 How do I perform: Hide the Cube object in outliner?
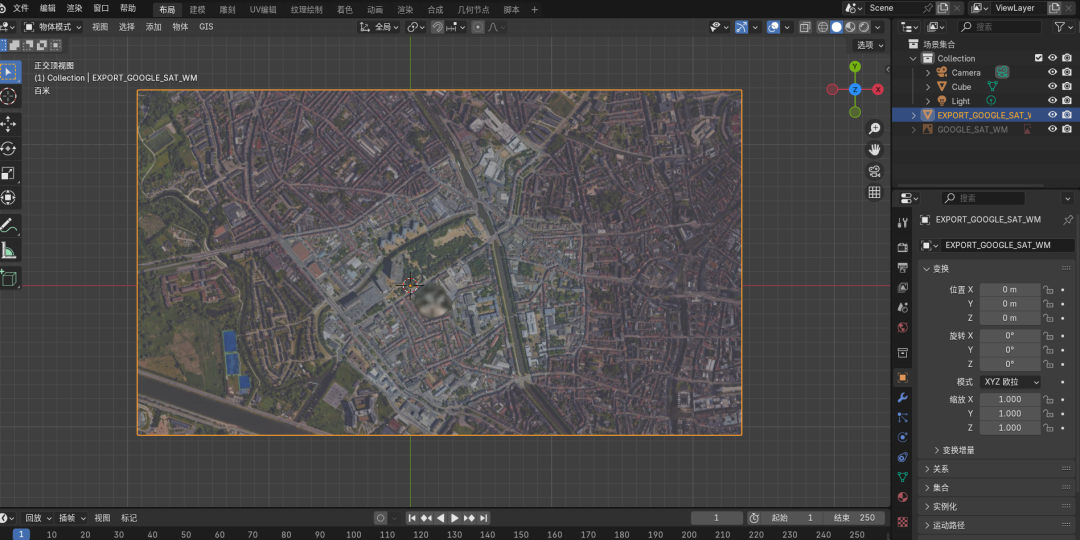tap(1052, 86)
